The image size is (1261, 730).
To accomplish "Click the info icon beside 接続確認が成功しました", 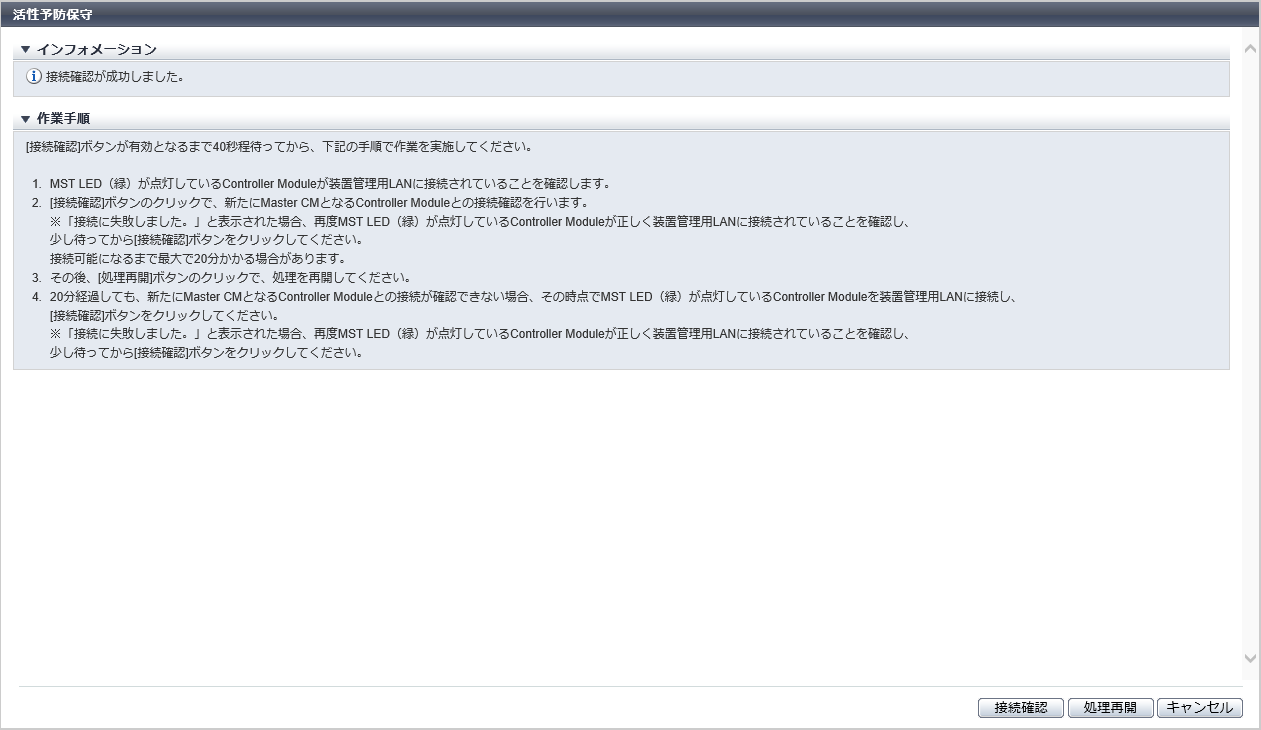I will tap(34, 77).
